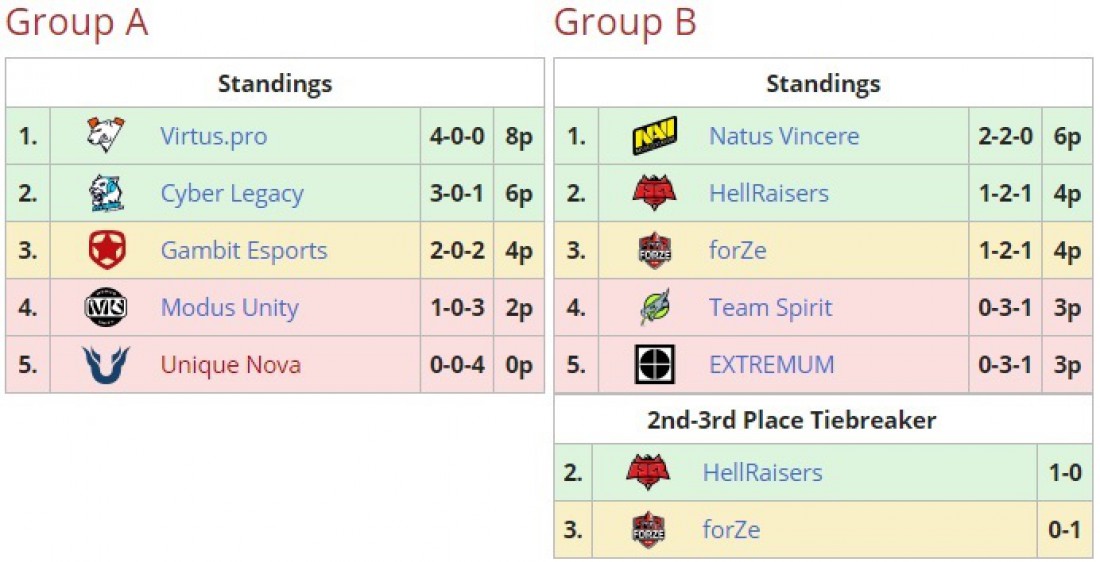
Task: Open the Virtus.pro team link
Action: [214, 135]
